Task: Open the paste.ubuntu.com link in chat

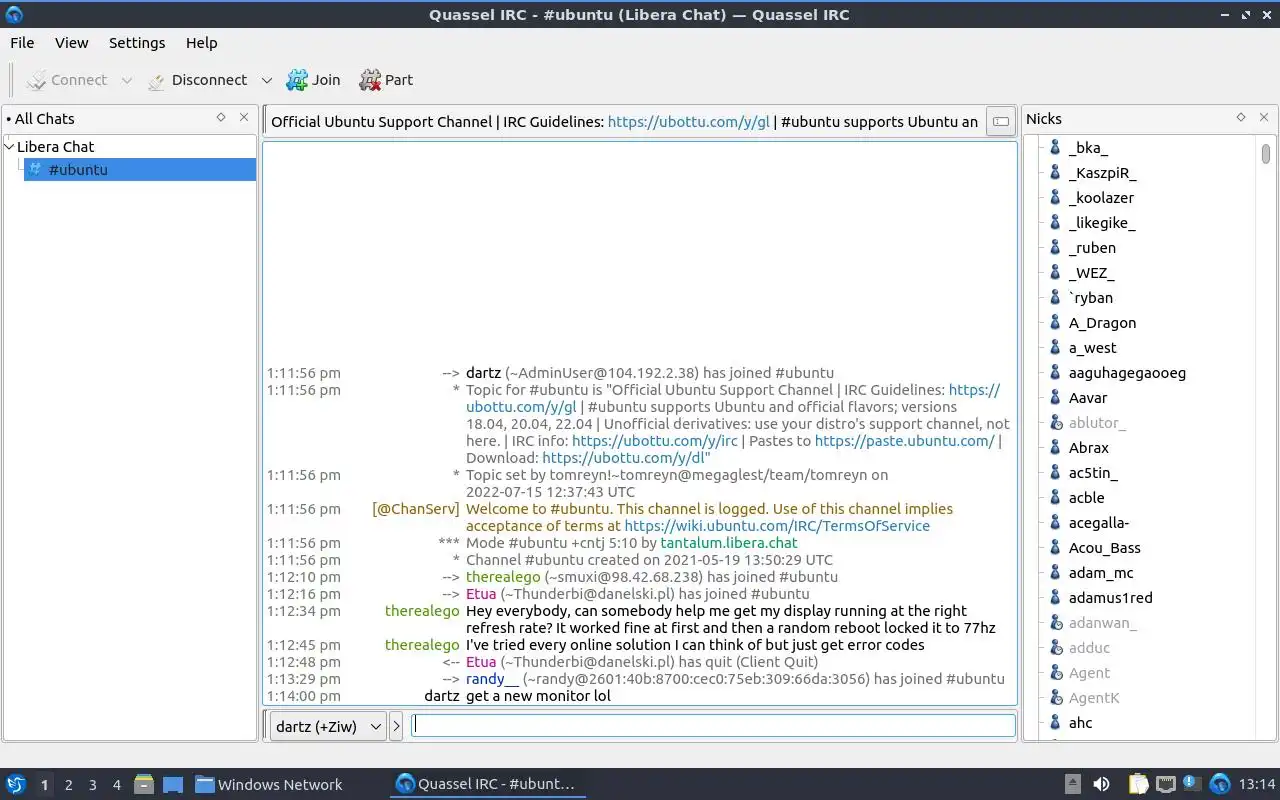Action: click(905, 441)
